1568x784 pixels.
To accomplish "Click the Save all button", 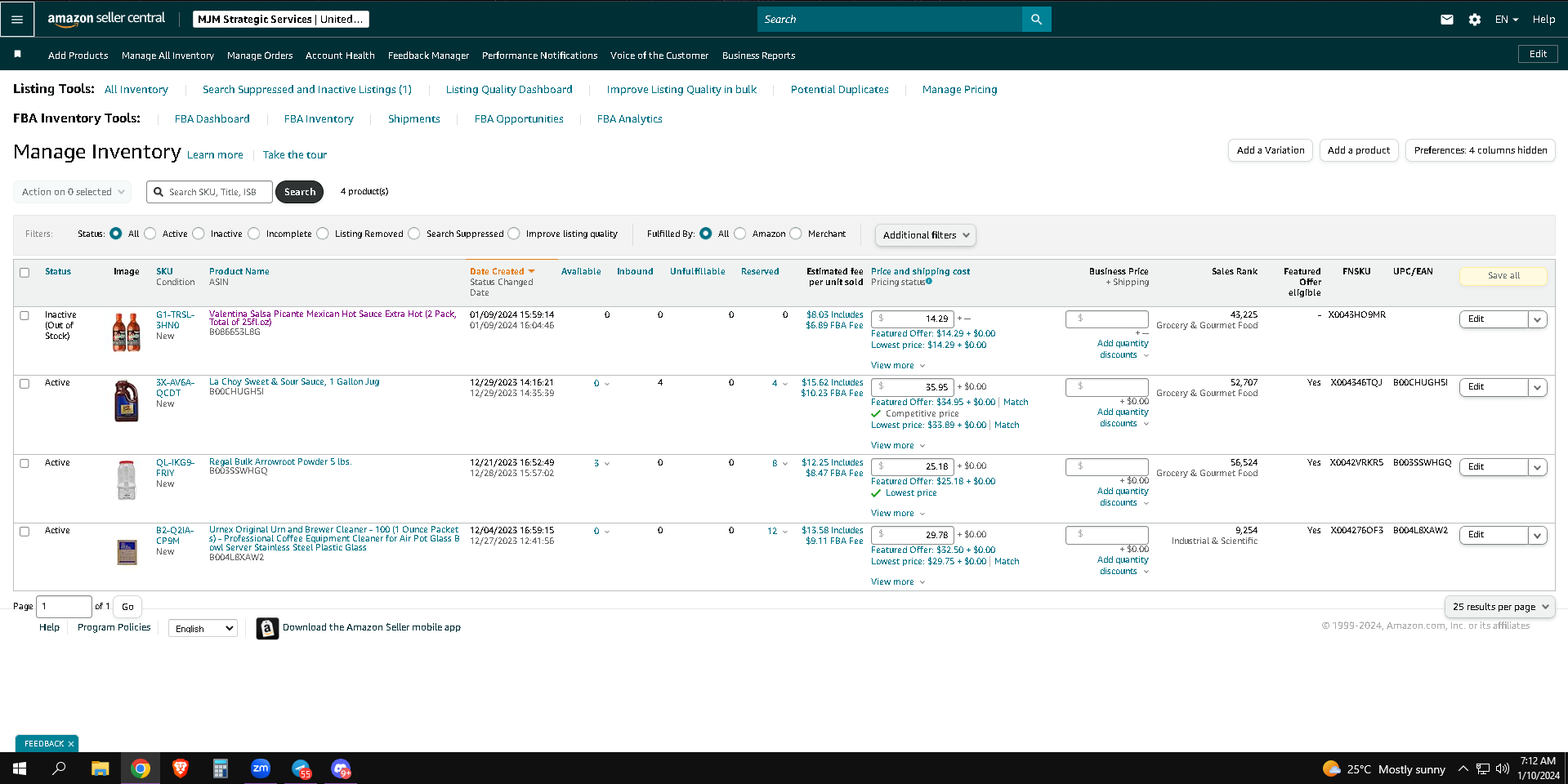I will (1503, 276).
